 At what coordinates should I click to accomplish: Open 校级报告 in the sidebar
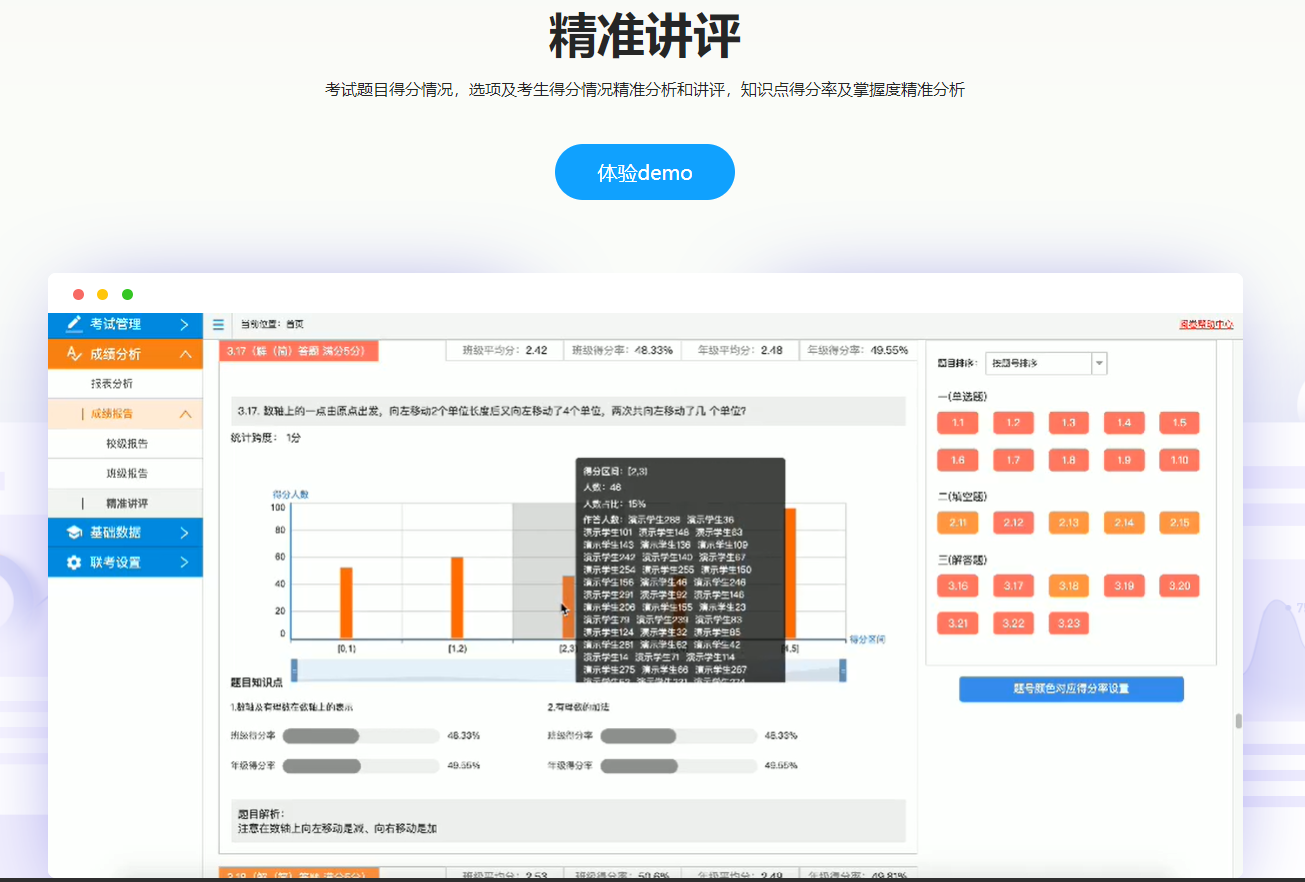click(x=127, y=444)
